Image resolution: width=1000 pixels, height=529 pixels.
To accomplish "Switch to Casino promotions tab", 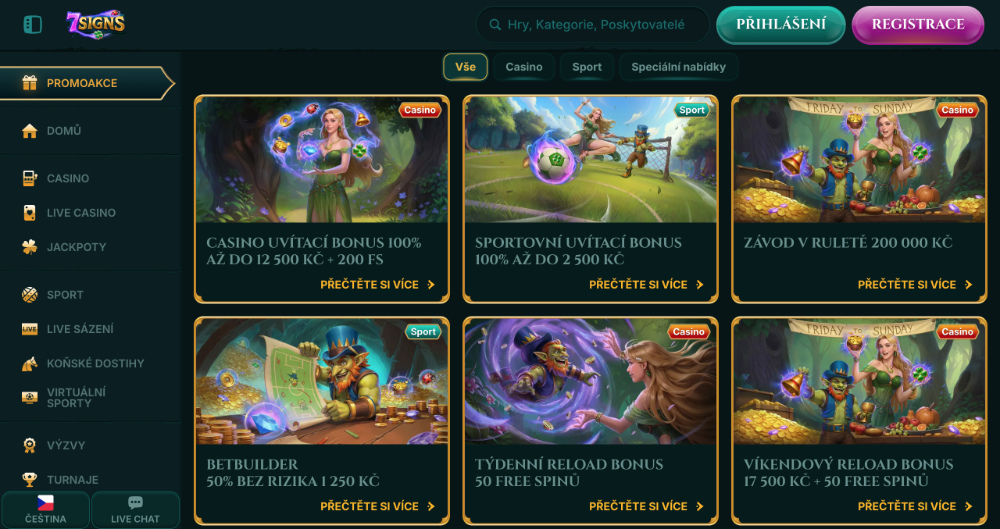I will click(x=524, y=67).
